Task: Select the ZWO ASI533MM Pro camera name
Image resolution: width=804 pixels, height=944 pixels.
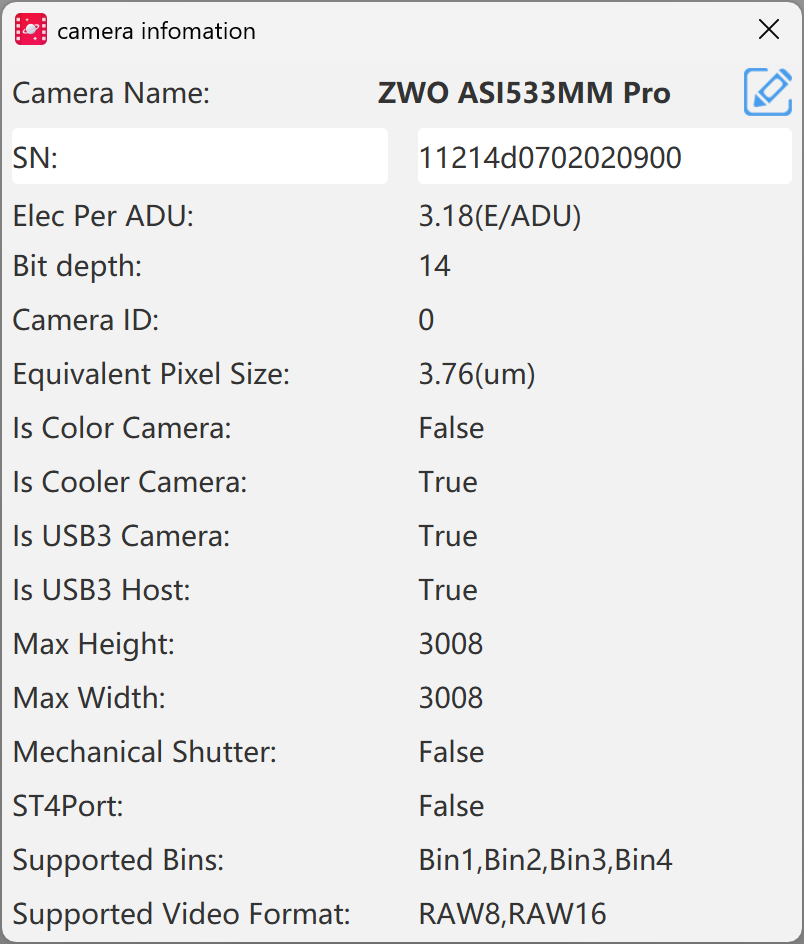Action: [x=524, y=93]
